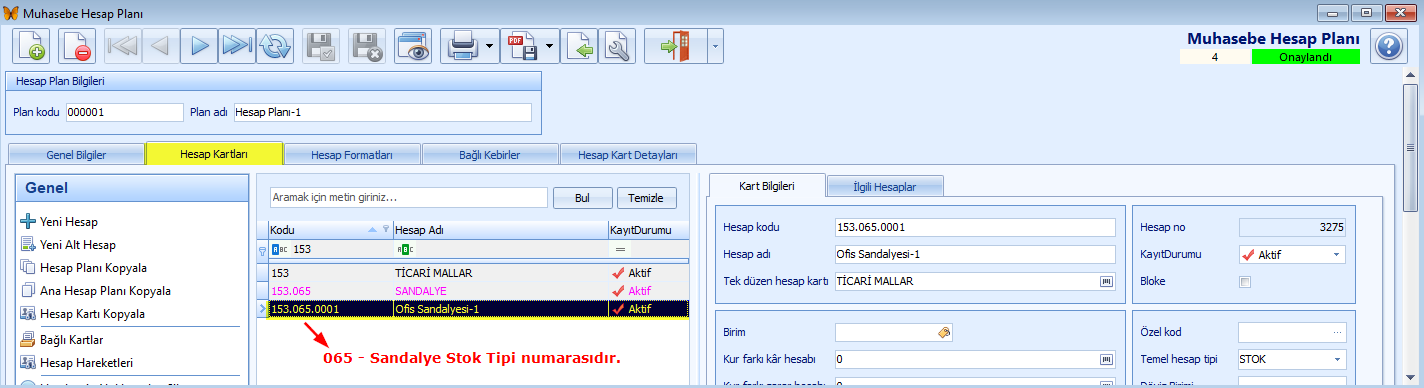
Task: Open Tek düzen hesap kartı lookup button
Action: [1107, 282]
